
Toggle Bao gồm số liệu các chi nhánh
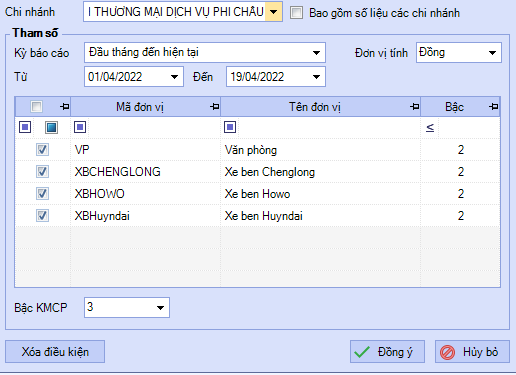coord(296,13)
